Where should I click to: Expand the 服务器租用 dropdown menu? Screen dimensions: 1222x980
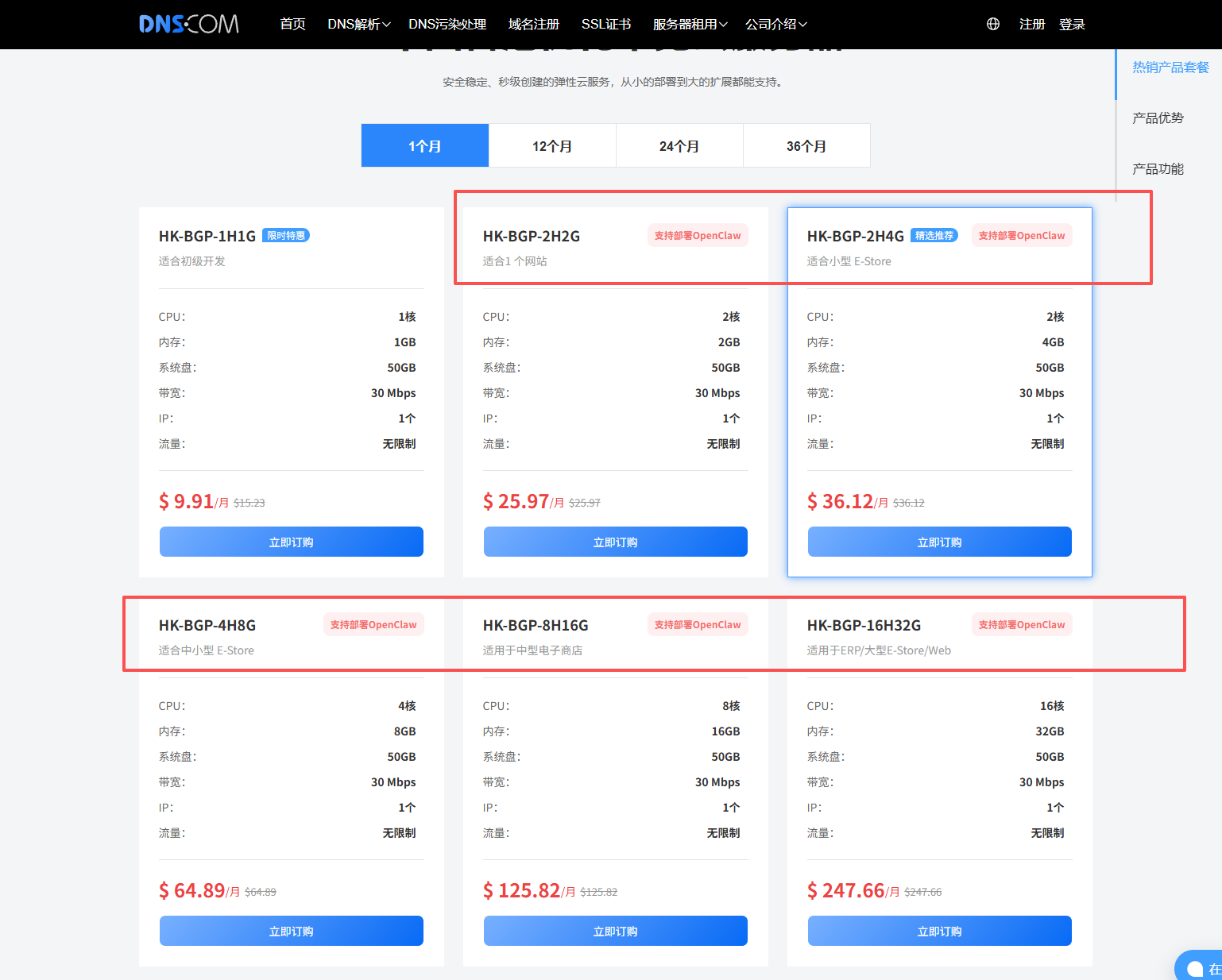click(x=689, y=25)
